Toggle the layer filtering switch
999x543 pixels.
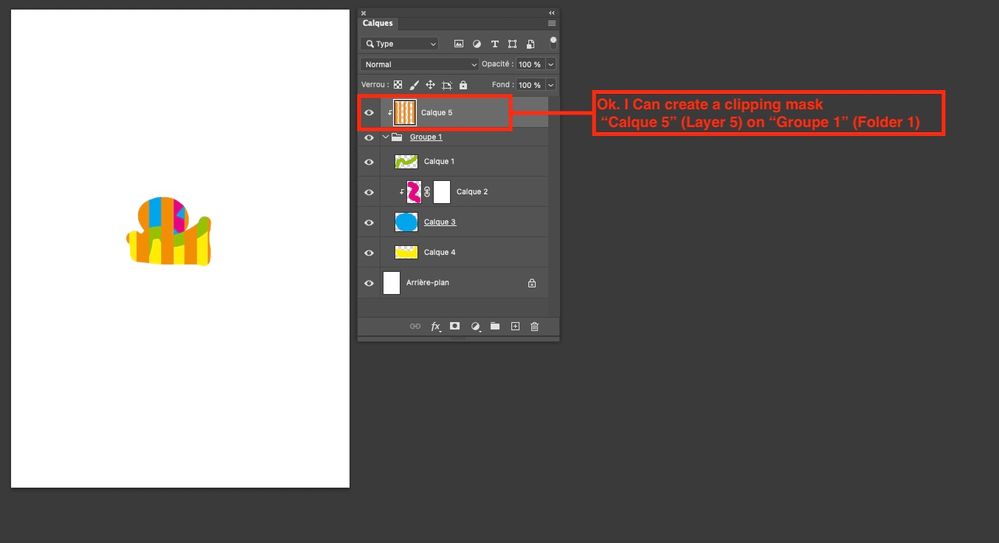click(x=553, y=43)
